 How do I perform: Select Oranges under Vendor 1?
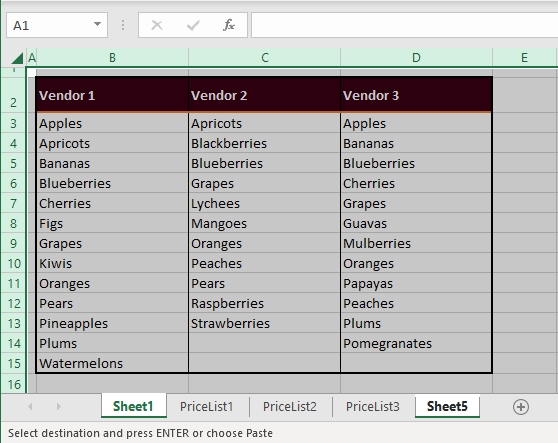[x=112, y=284]
